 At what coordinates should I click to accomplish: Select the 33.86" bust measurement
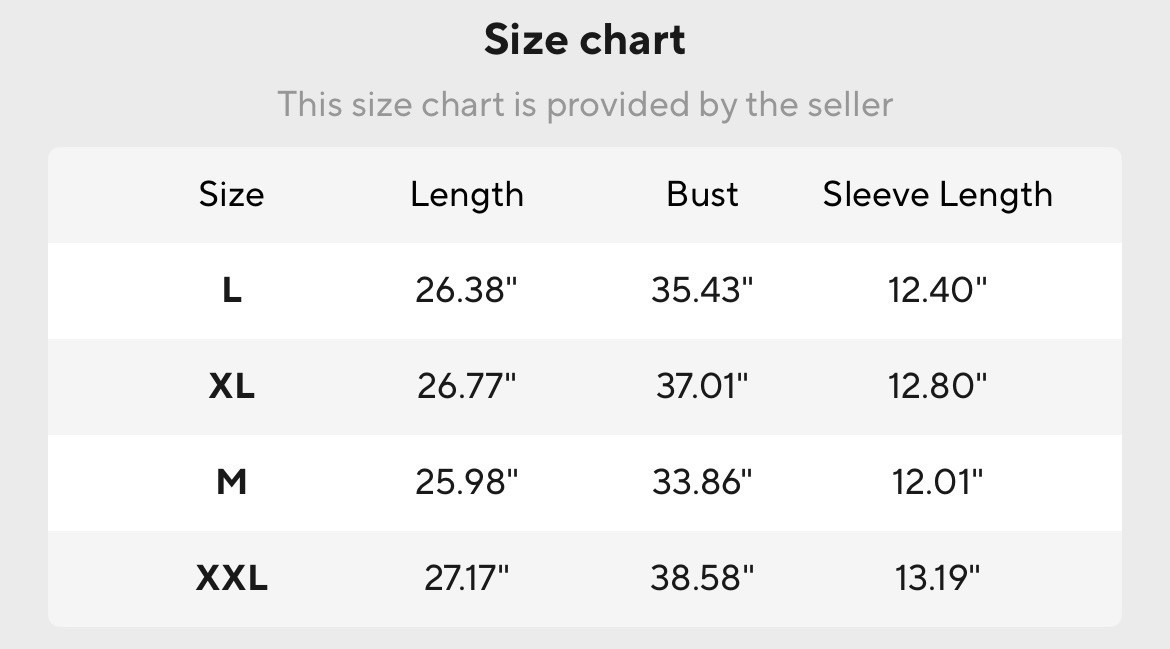click(702, 482)
